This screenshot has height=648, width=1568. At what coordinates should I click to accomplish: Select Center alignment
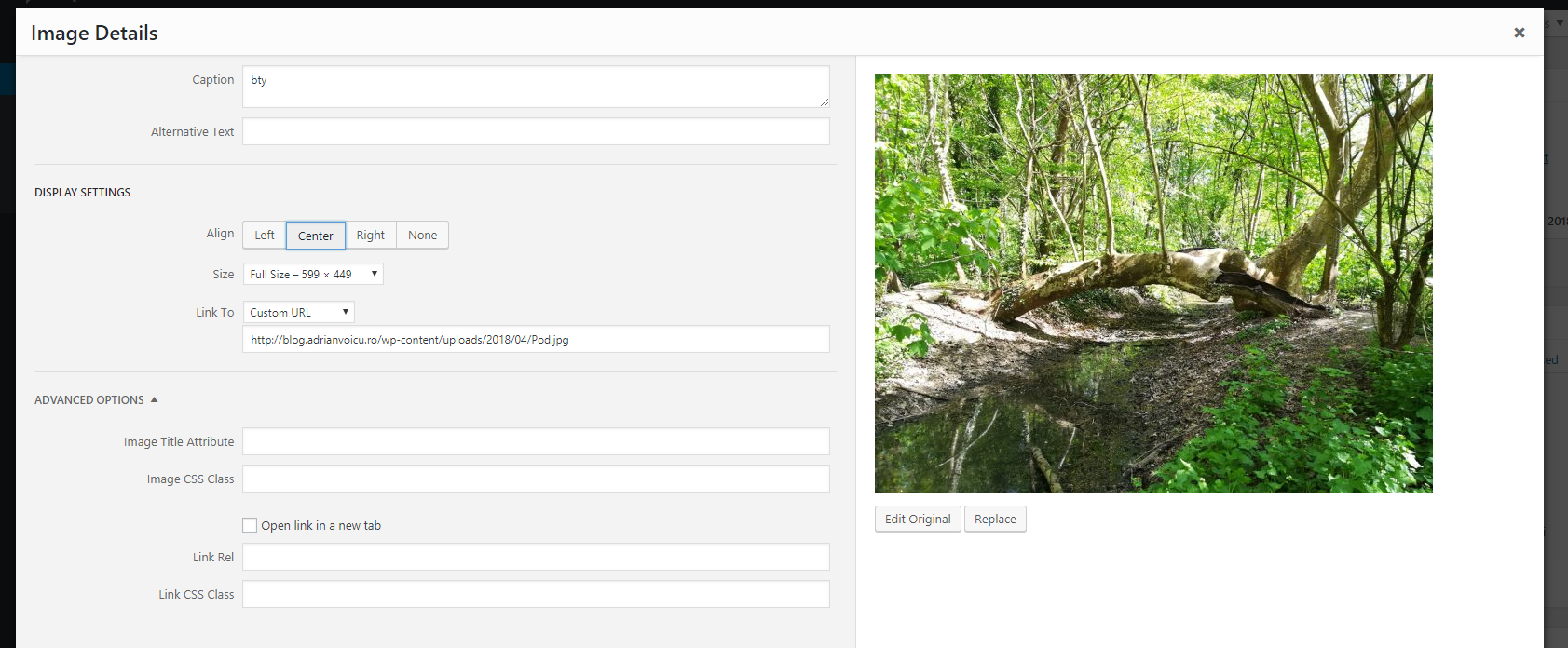pyautogui.click(x=316, y=236)
